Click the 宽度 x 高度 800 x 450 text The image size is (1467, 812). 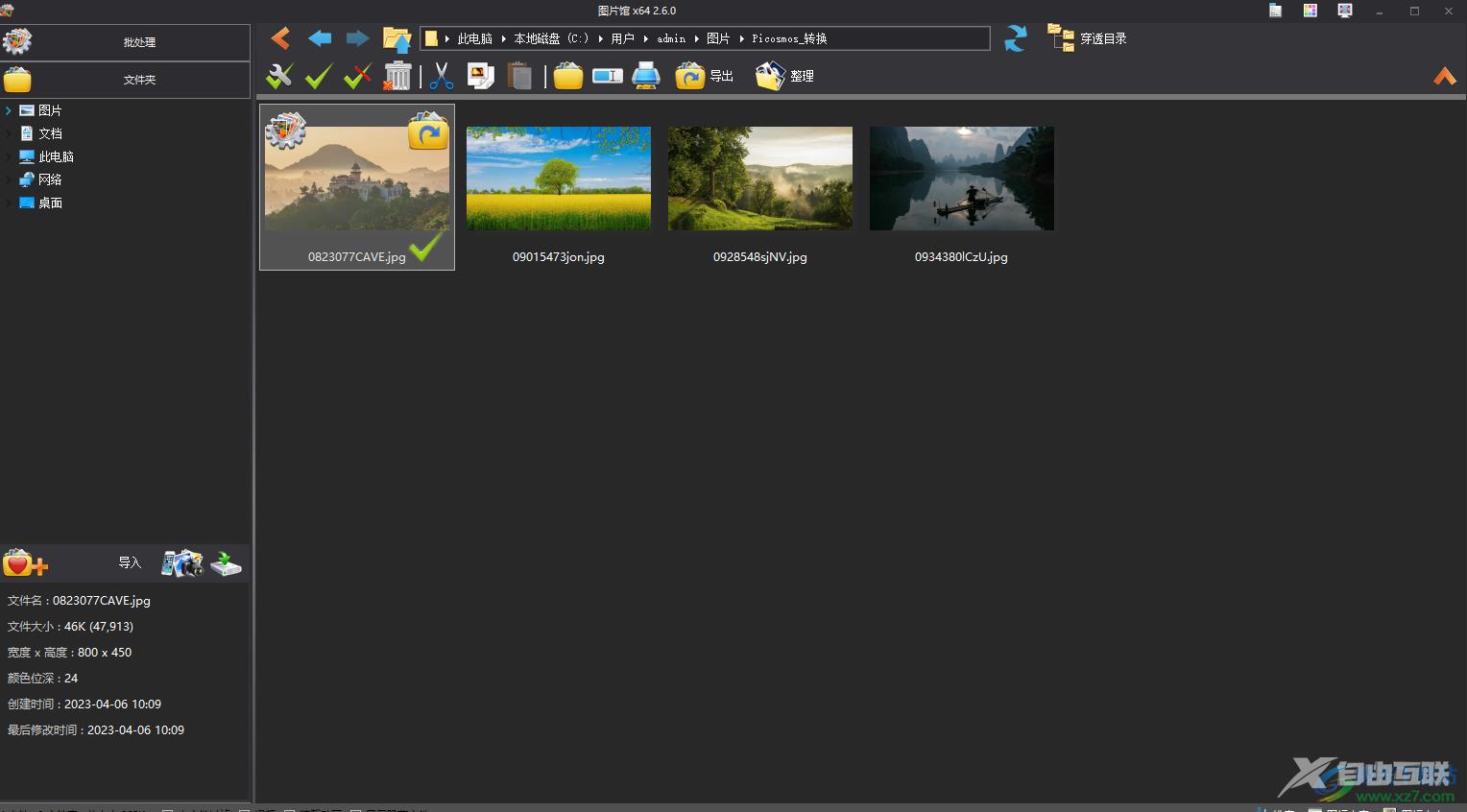point(69,652)
